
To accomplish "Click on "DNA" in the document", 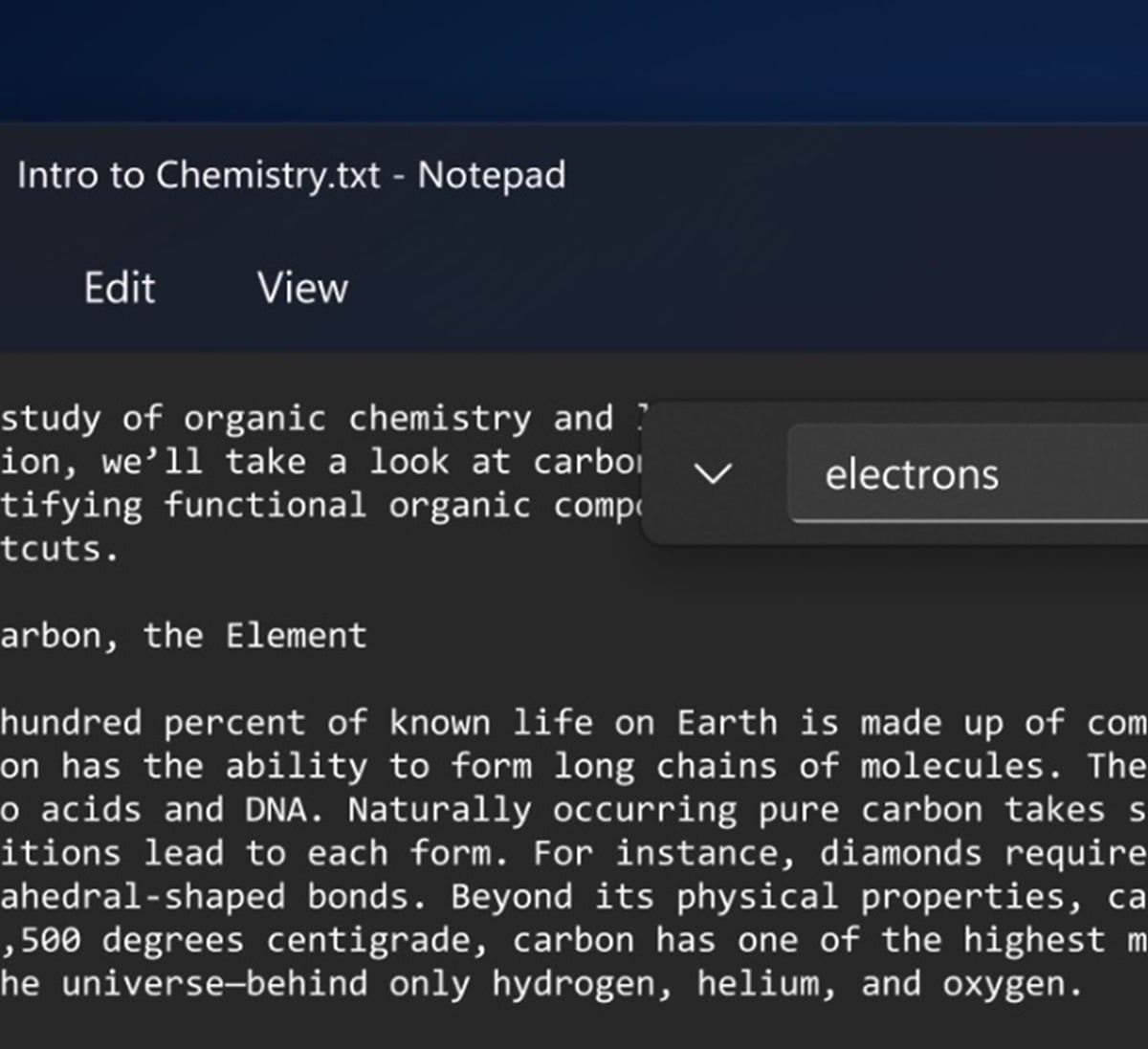I will [x=276, y=810].
